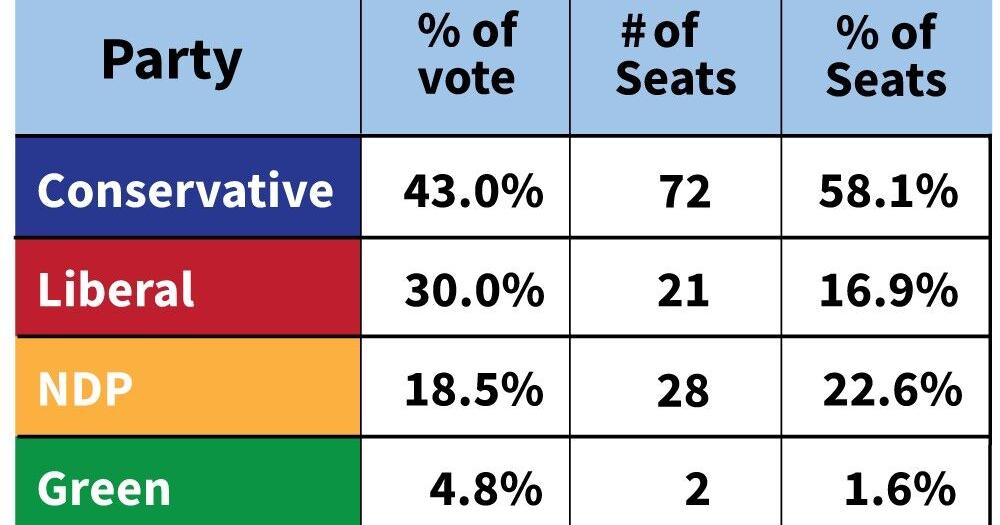Select the green Green party cell

click(x=188, y=482)
